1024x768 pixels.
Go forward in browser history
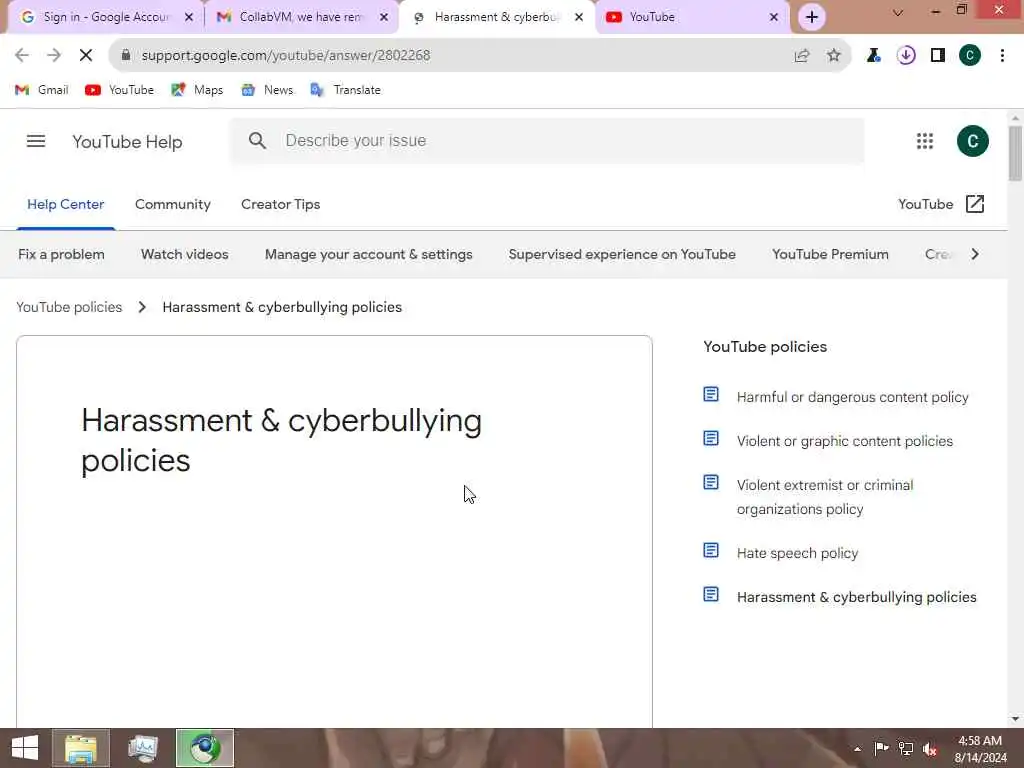(54, 55)
